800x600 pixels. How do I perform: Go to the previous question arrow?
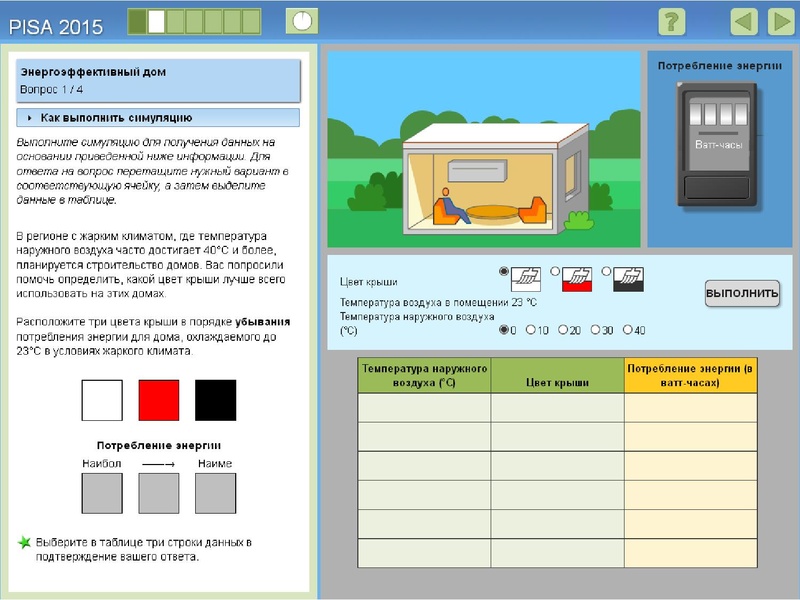click(744, 21)
